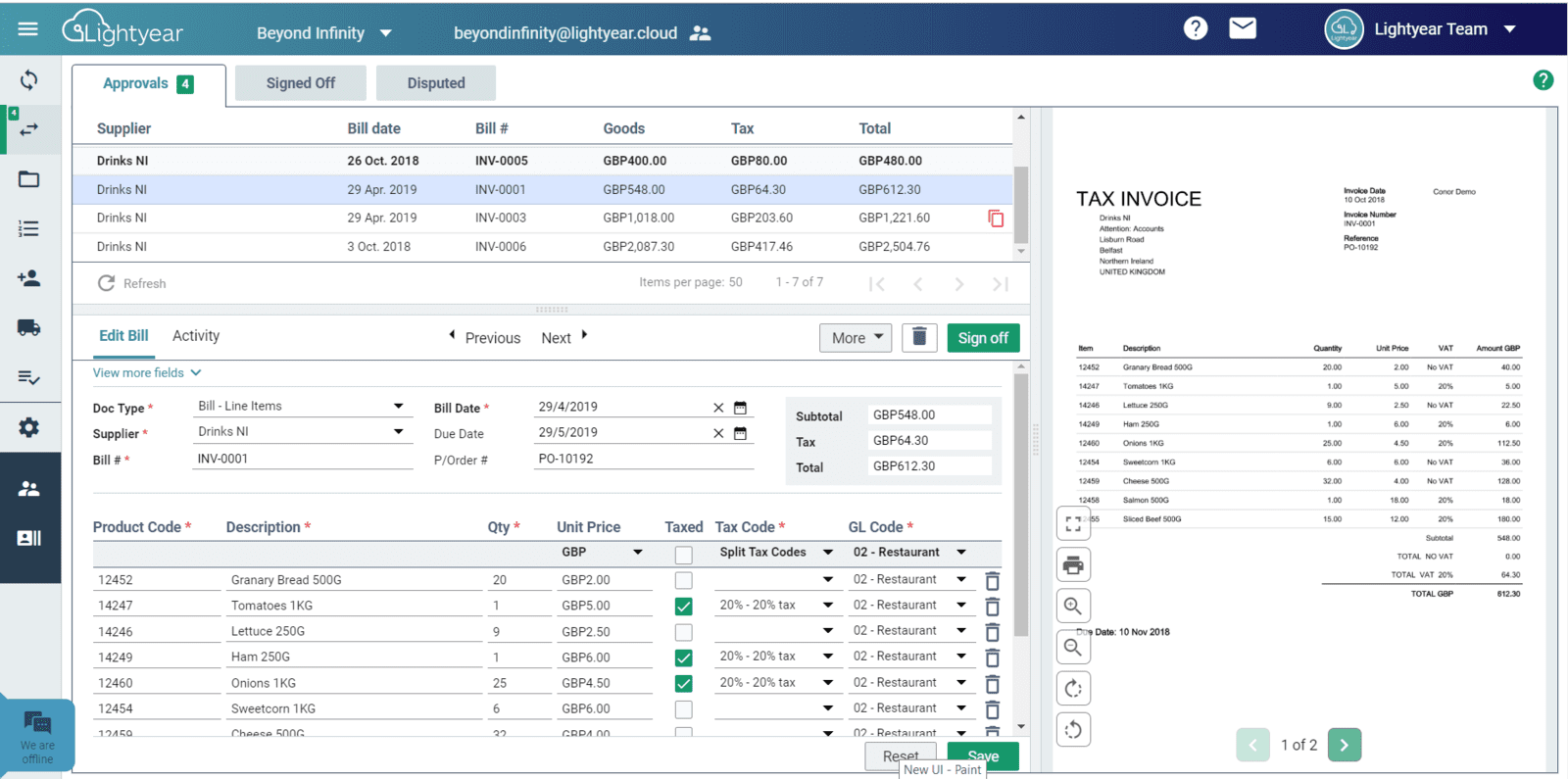This screenshot has height=779, width=1568.
Task: Open the GBP currency dropdown
Action: 602,553
